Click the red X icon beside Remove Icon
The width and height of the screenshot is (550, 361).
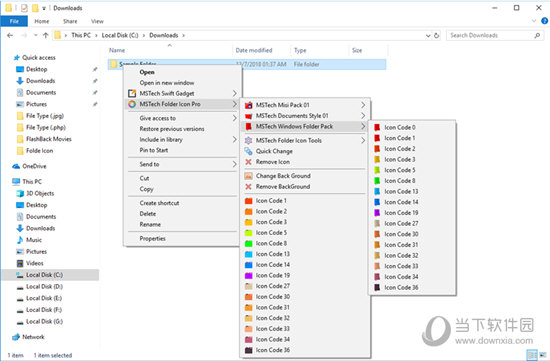point(248,162)
